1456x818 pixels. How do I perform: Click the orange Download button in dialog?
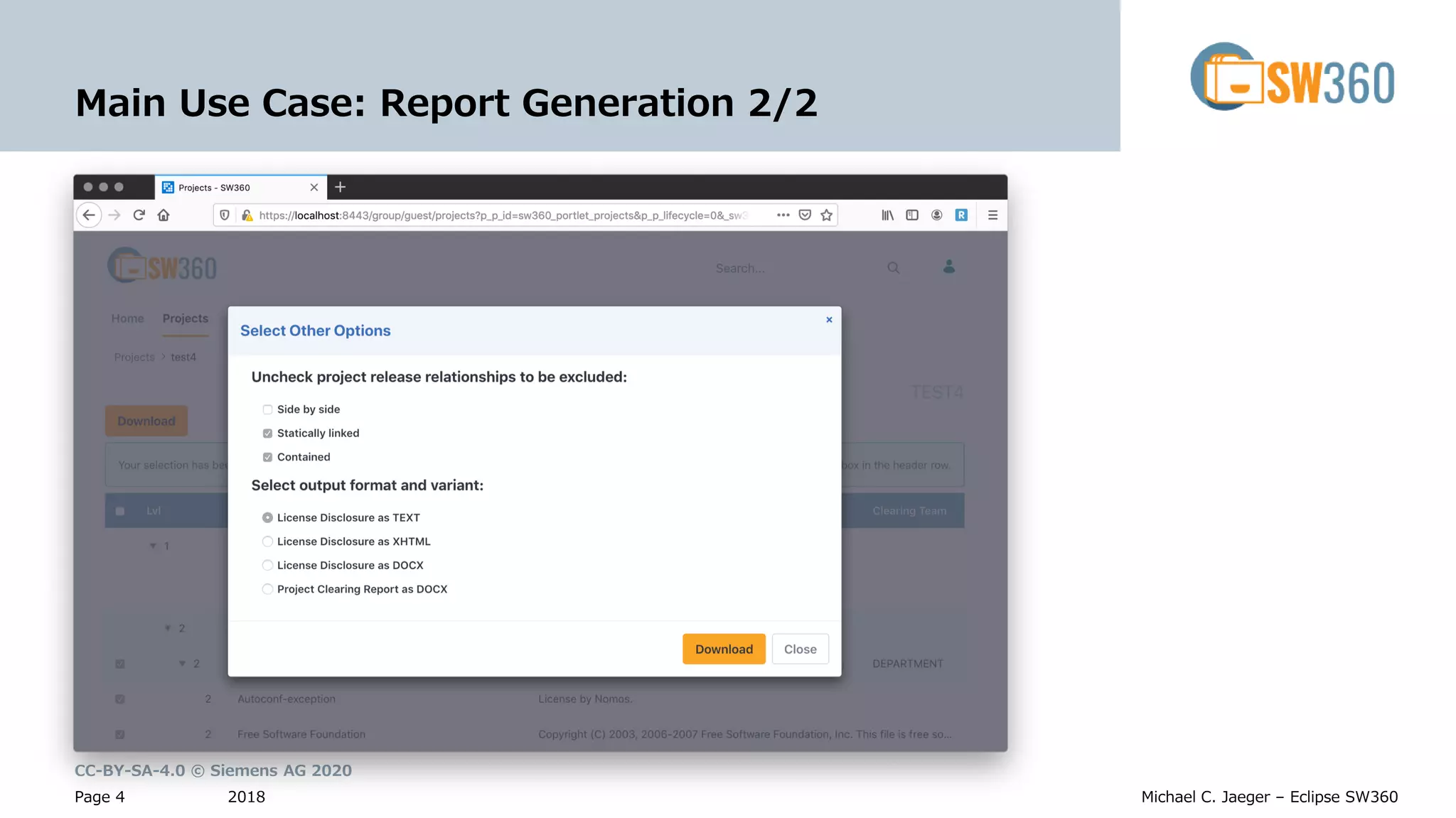click(724, 649)
